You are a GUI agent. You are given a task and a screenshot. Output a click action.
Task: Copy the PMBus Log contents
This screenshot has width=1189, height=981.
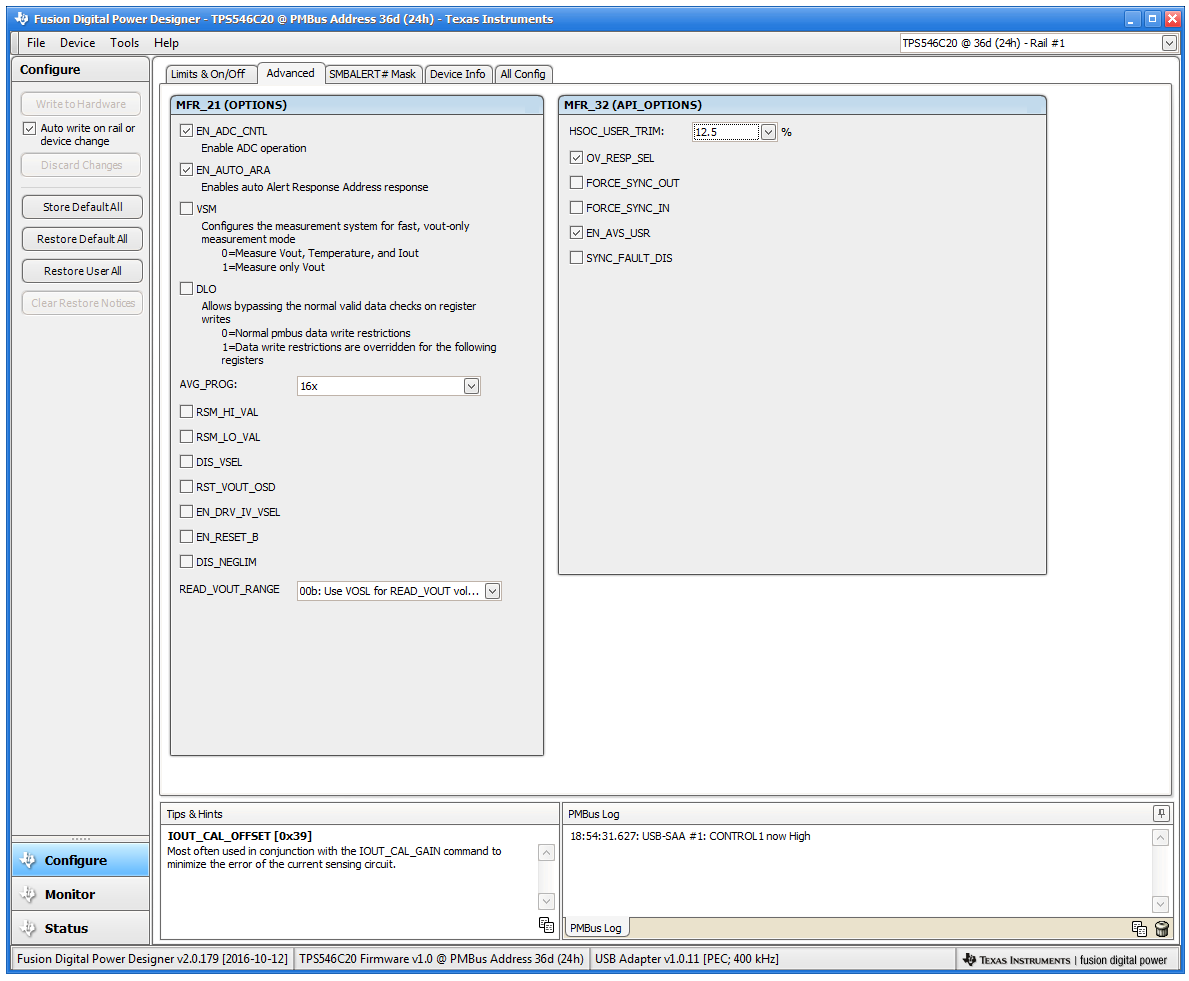click(1139, 929)
